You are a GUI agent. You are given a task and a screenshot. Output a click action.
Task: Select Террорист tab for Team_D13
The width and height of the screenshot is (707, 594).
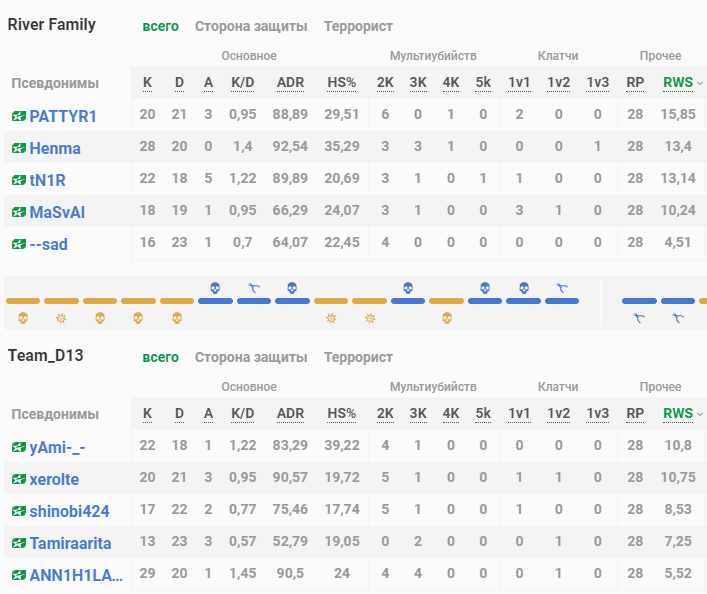358,357
